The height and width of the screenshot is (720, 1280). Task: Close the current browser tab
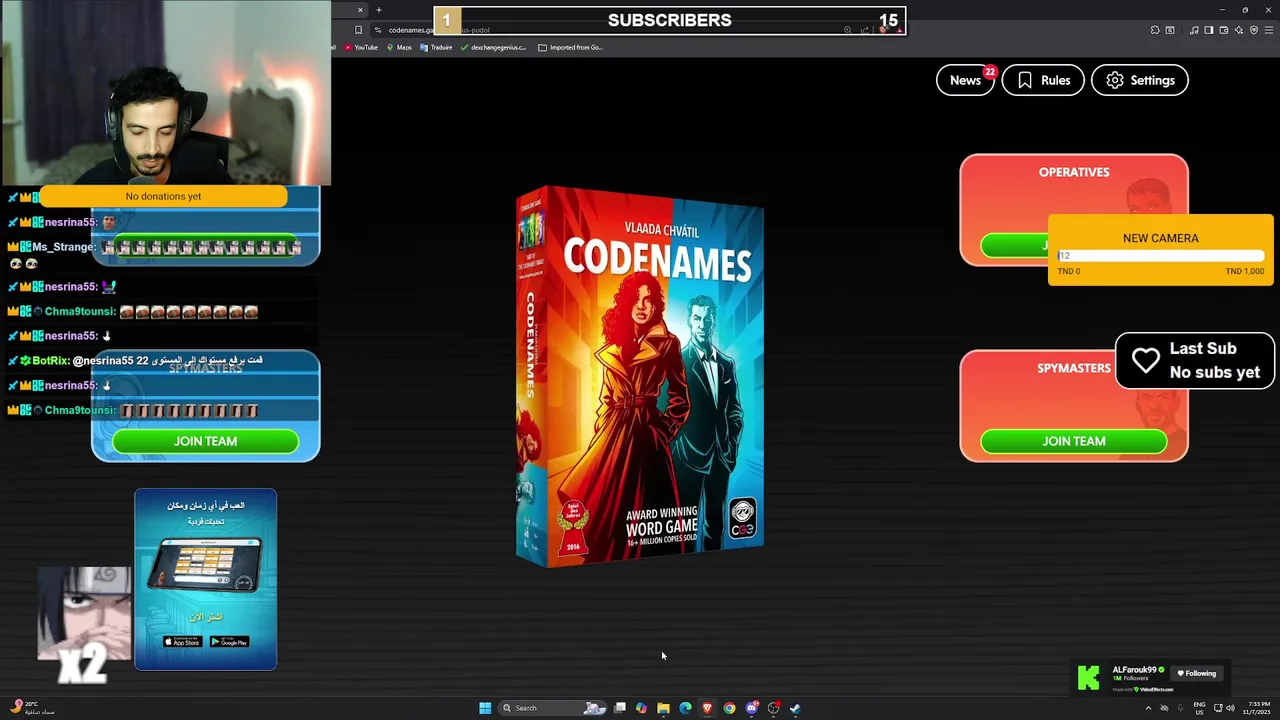click(x=360, y=10)
